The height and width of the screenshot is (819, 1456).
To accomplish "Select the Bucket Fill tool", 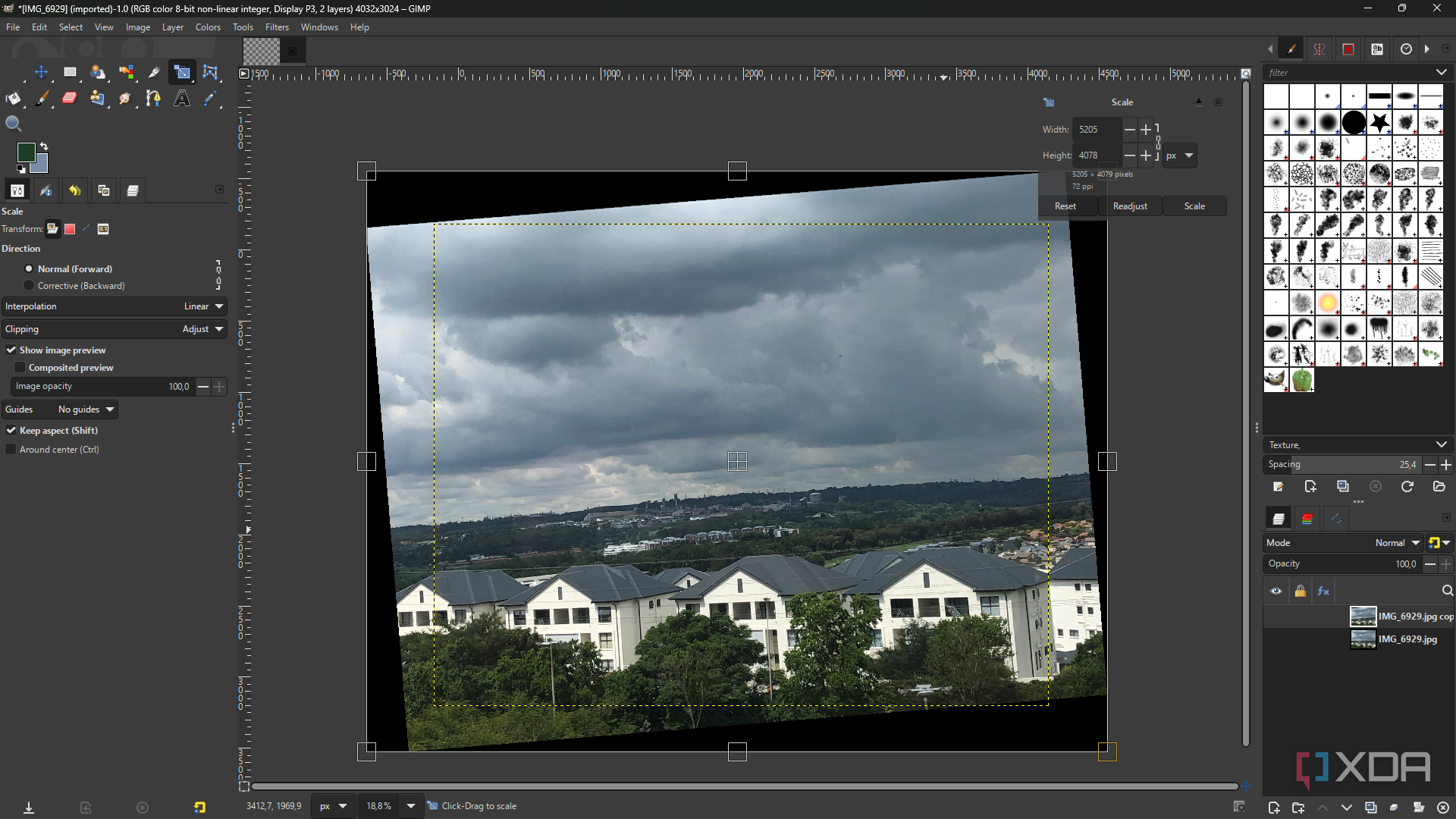I will pos(13,98).
